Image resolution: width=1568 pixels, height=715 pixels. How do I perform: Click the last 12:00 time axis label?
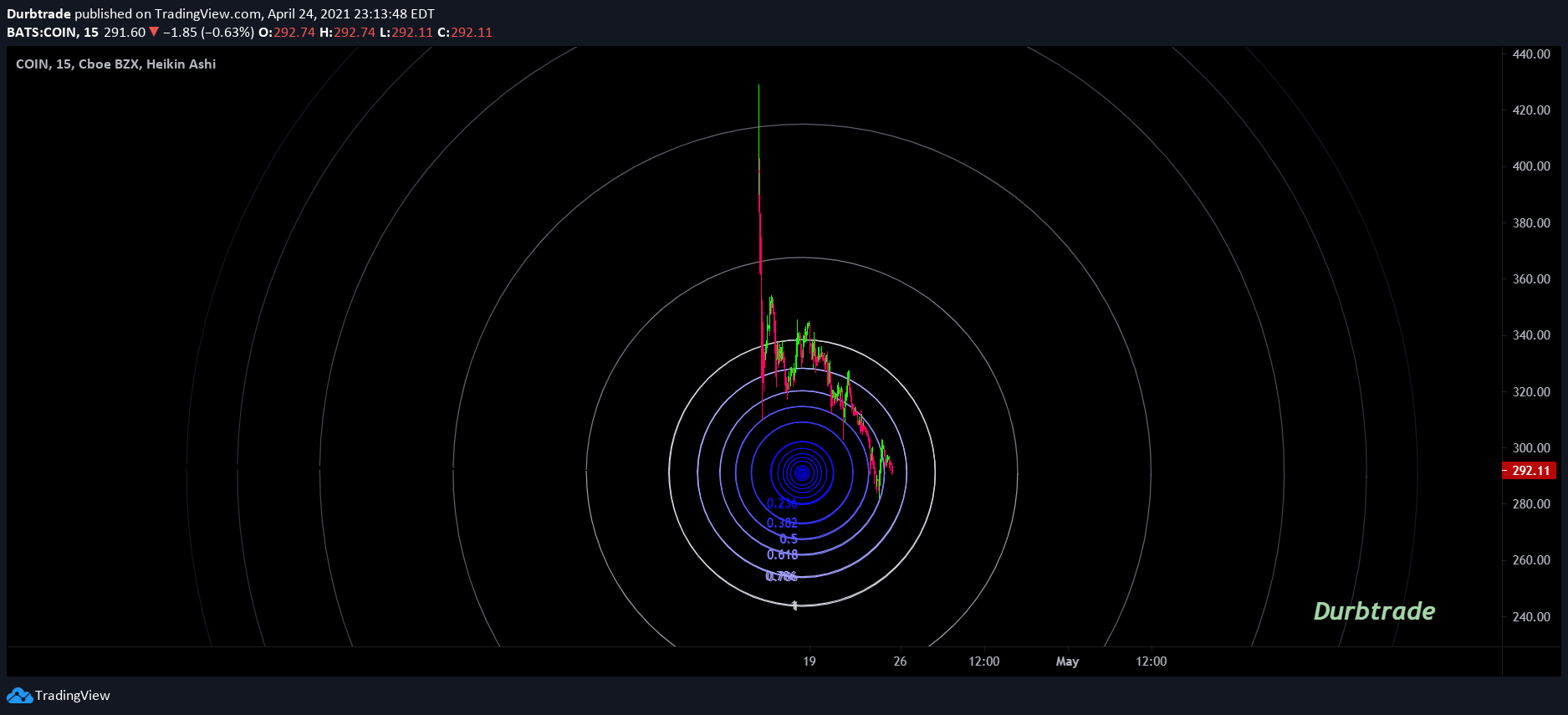click(x=1152, y=661)
